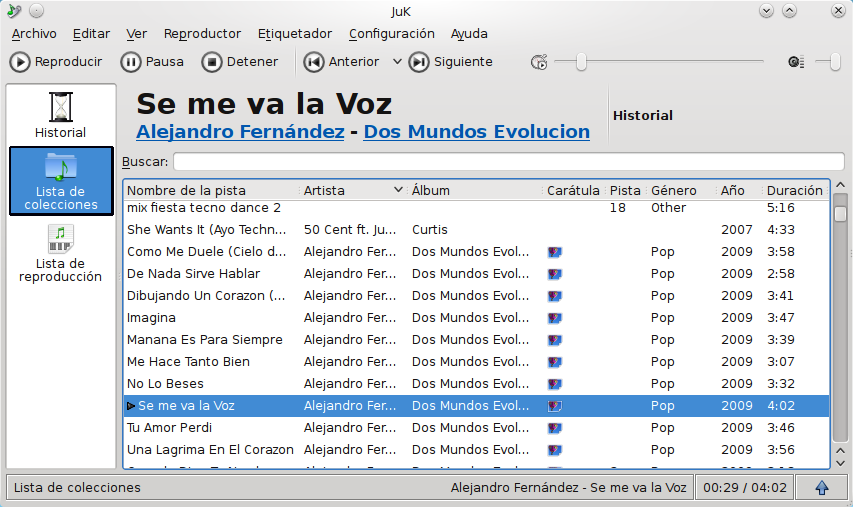Click the volume slider handle
The image size is (853, 507).
[x=835, y=62]
